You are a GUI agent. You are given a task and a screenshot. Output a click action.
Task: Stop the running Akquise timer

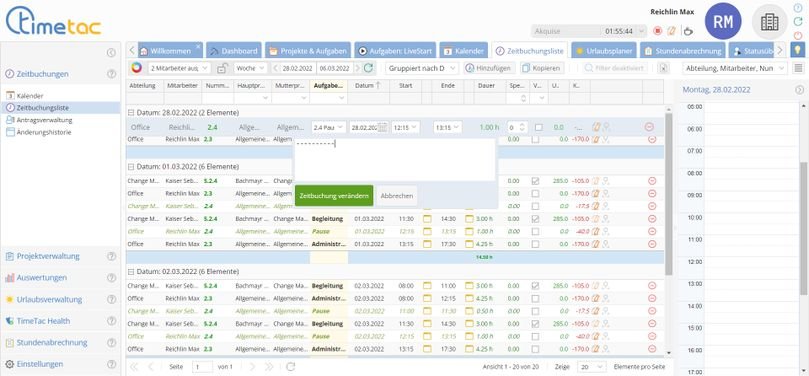point(657,31)
